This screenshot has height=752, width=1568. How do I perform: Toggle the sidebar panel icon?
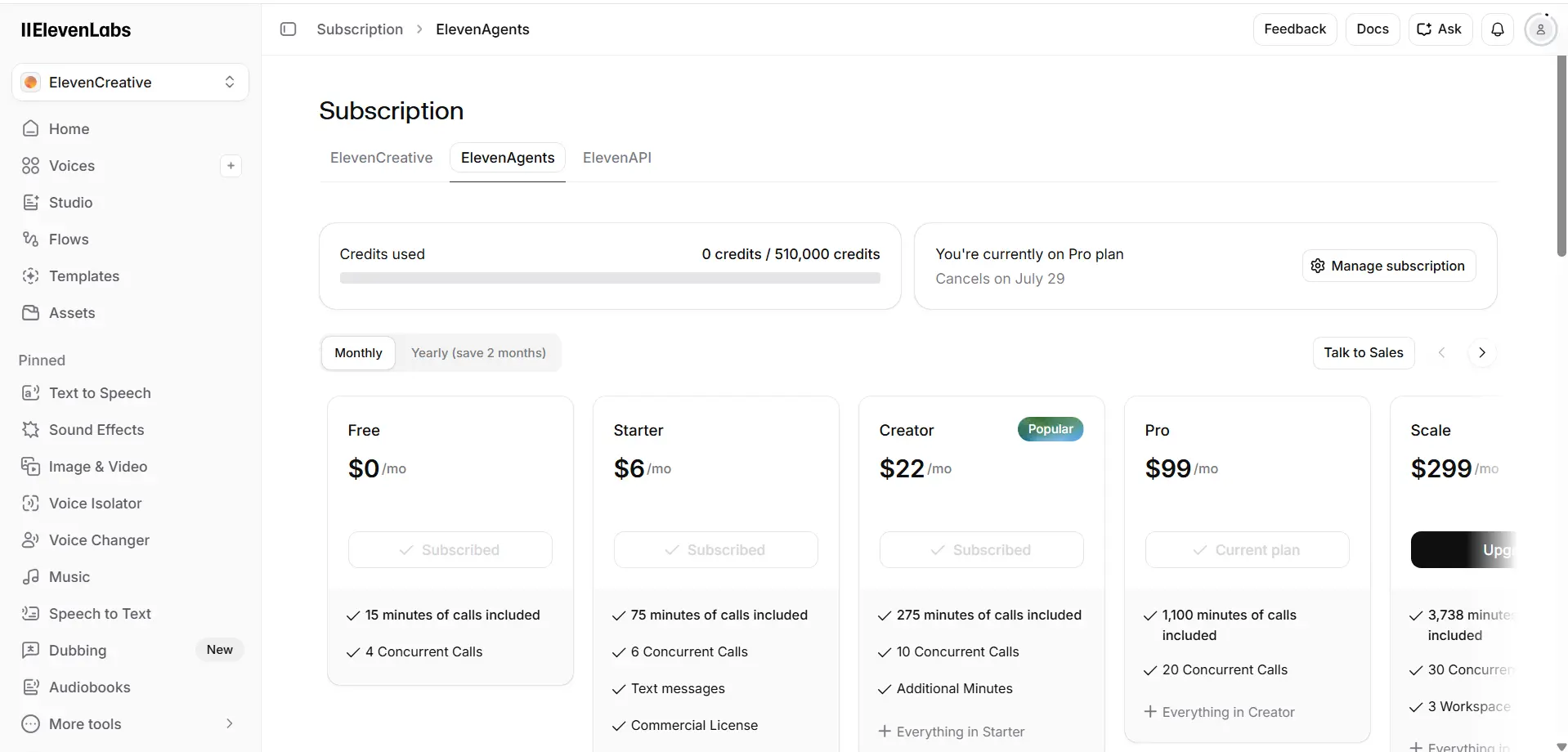288,29
